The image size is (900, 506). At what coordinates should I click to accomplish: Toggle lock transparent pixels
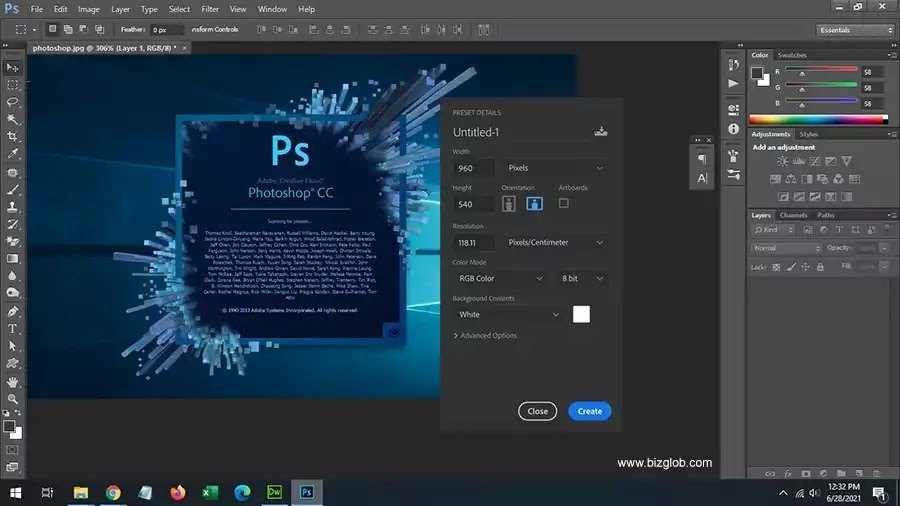[x=776, y=267]
